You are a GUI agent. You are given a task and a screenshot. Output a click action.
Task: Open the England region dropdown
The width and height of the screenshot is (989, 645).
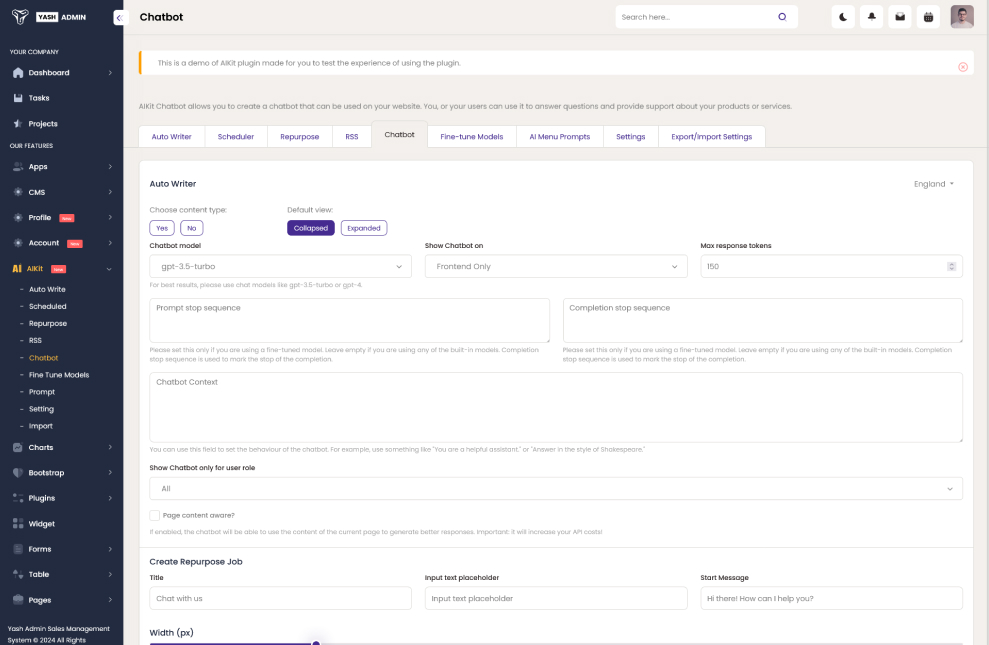click(934, 184)
